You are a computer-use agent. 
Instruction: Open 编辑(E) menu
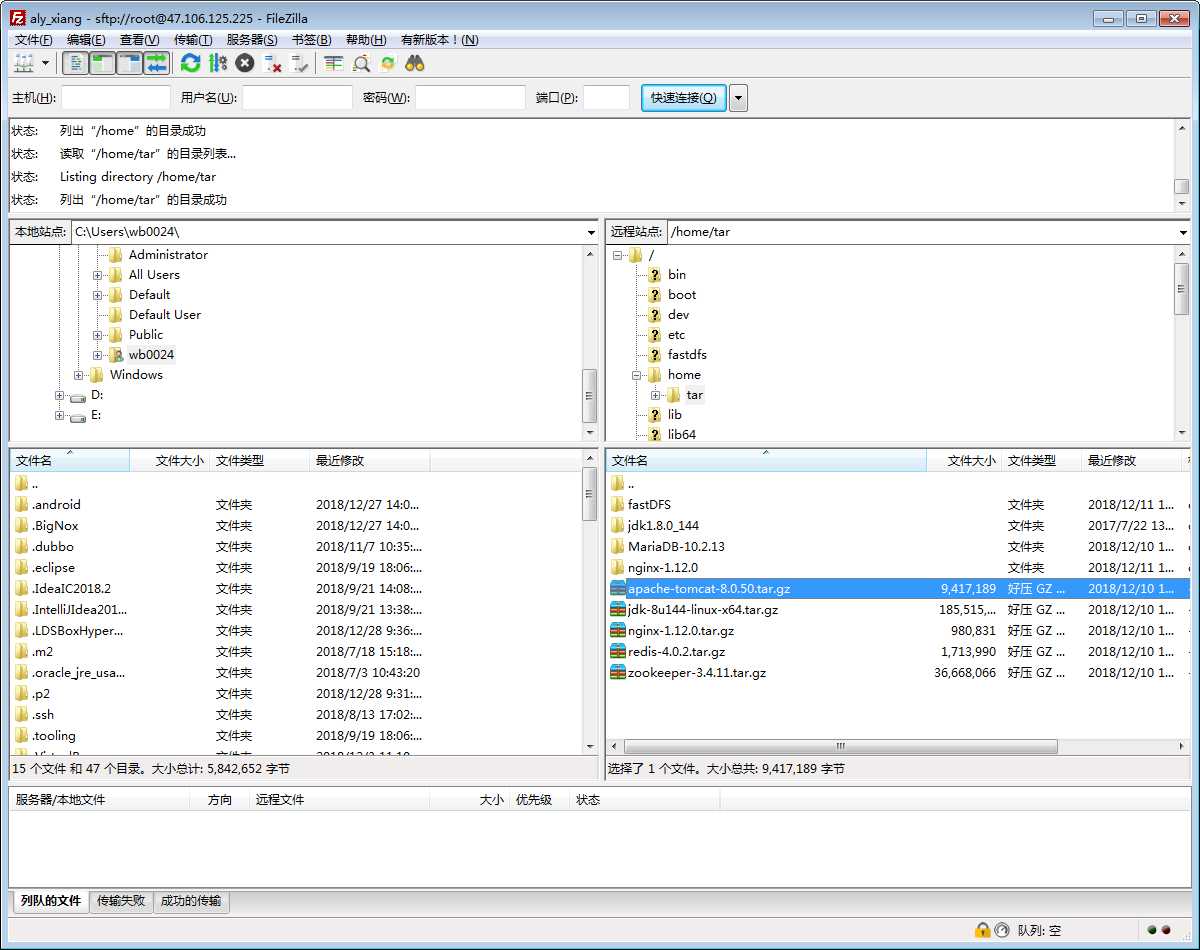tap(86, 40)
